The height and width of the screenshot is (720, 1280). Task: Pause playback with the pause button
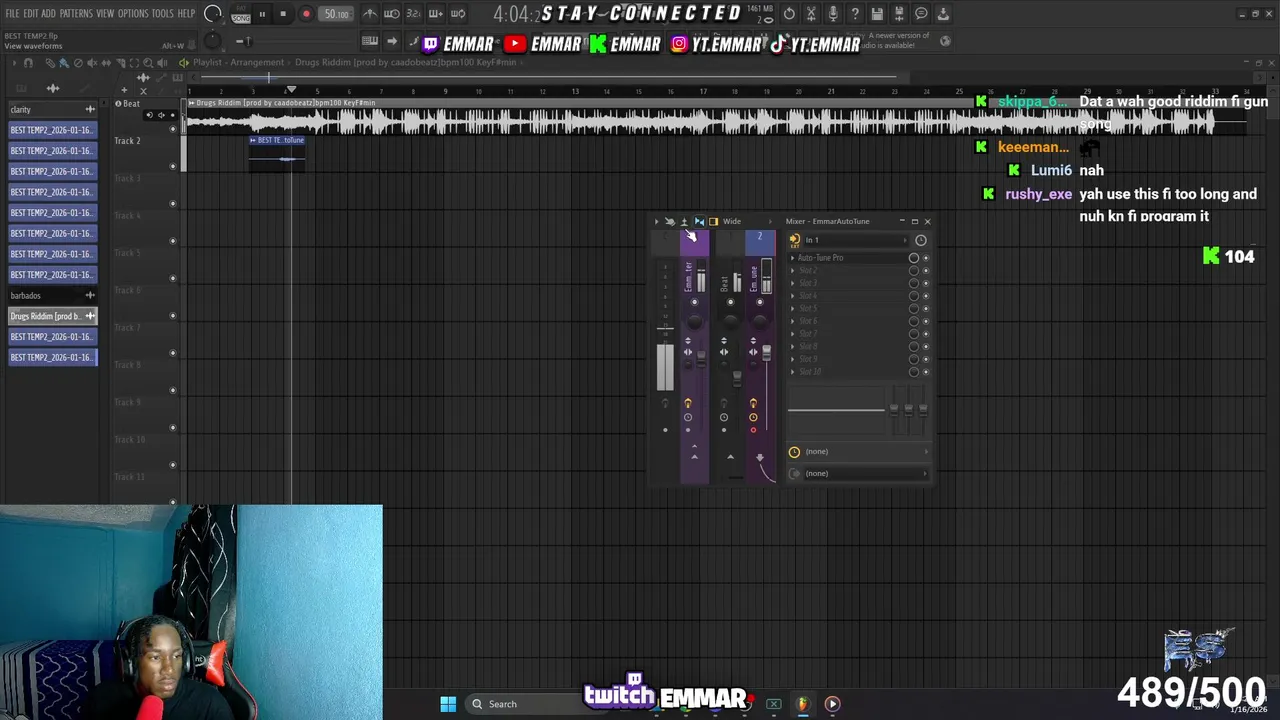click(262, 14)
